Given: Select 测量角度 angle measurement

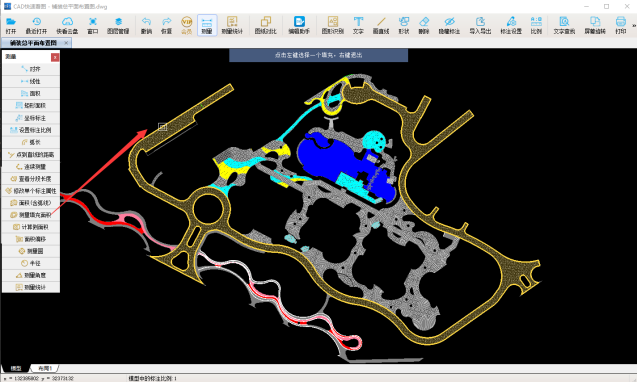Looking at the screenshot, I should pos(31,276).
